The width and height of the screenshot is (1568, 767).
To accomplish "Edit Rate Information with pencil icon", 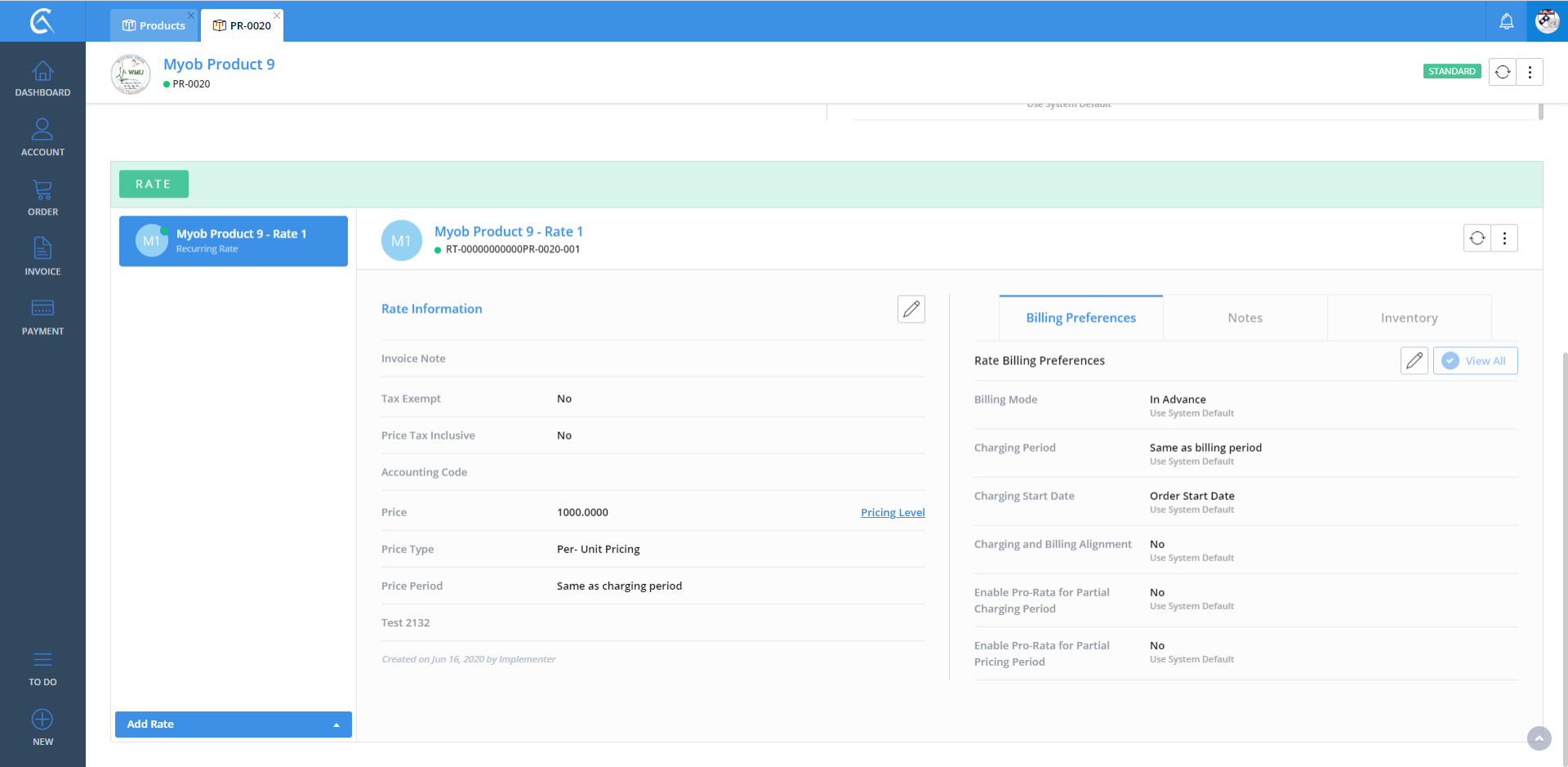I will (x=911, y=309).
